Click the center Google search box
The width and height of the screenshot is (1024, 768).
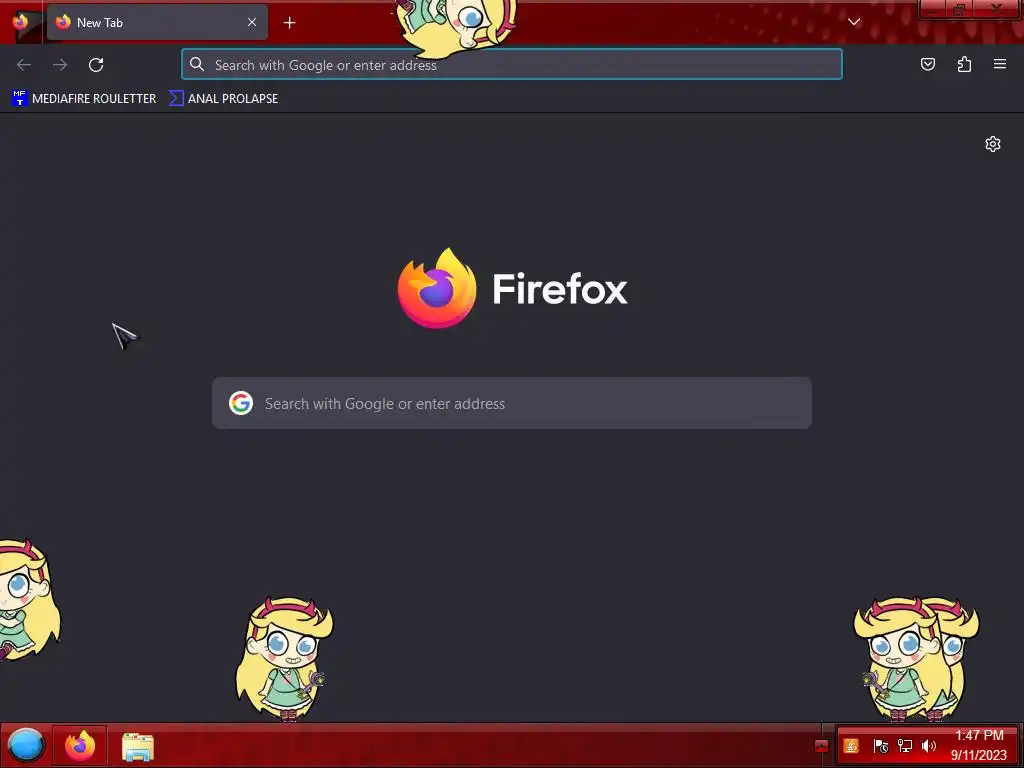tap(512, 403)
